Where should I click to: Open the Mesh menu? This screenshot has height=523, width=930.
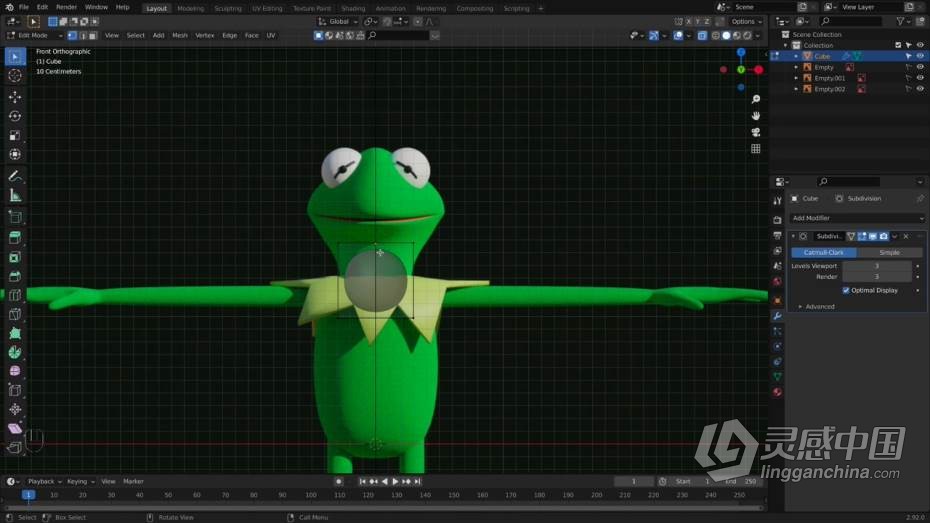click(x=180, y=36)
